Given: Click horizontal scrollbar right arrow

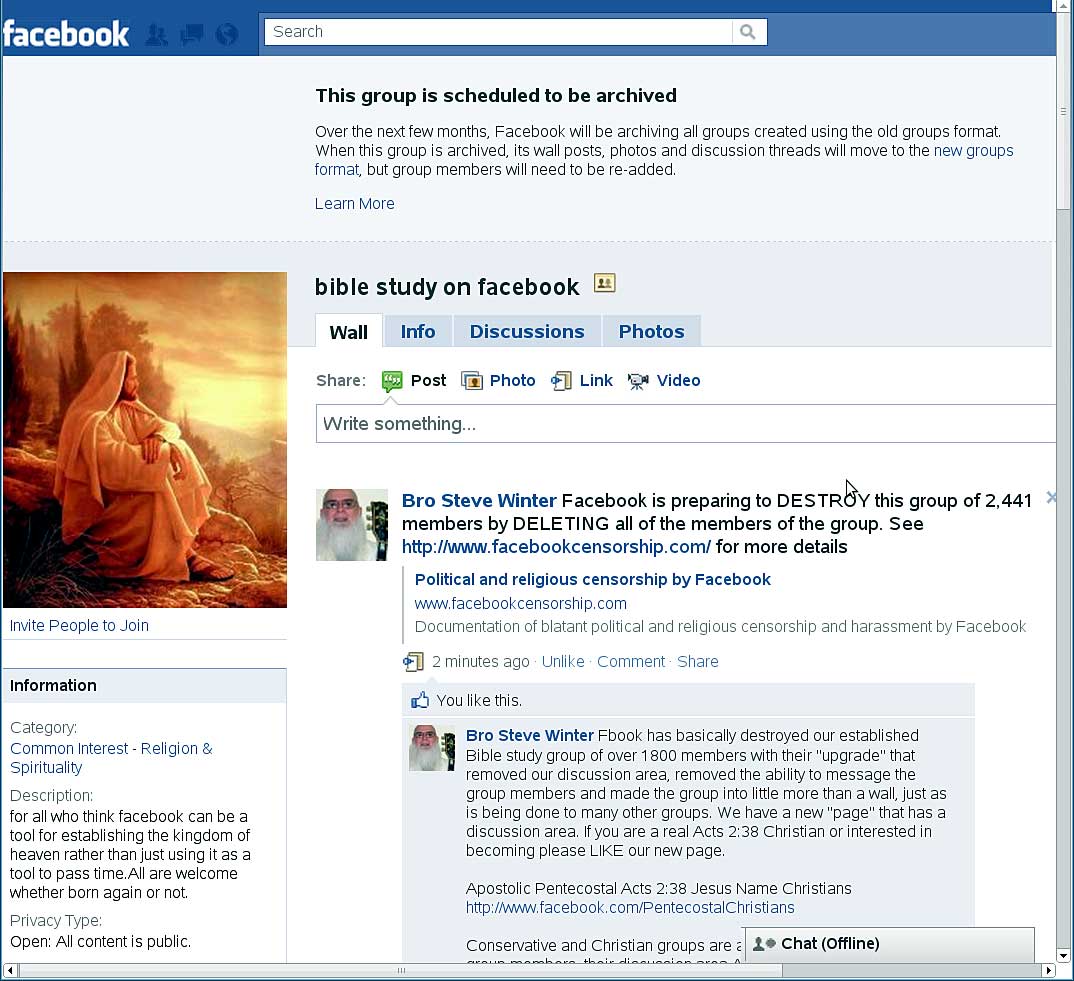Looking at the screenshot, I should pos(1049,971).
